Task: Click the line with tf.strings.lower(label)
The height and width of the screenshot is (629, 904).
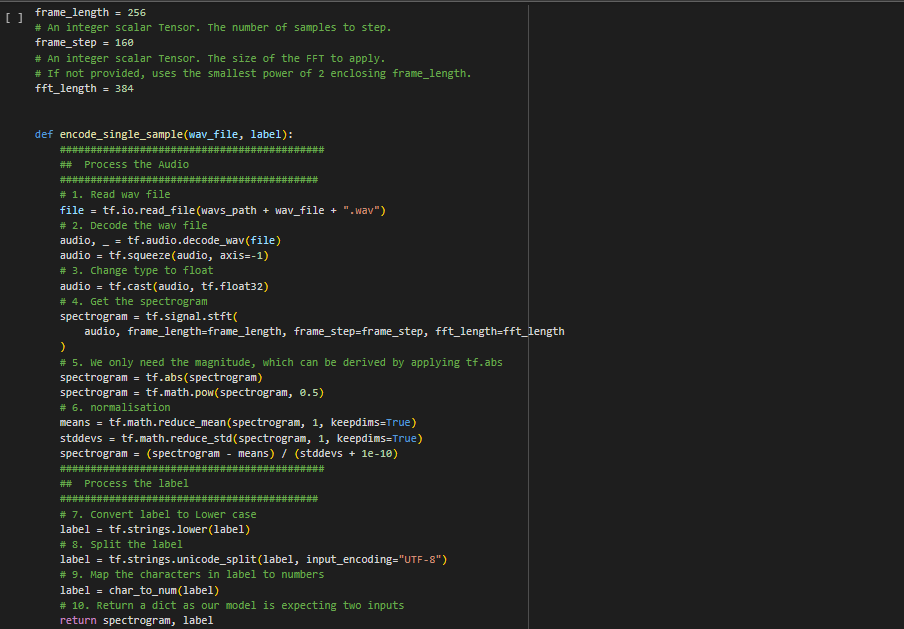Action: (x=155, y=529)
